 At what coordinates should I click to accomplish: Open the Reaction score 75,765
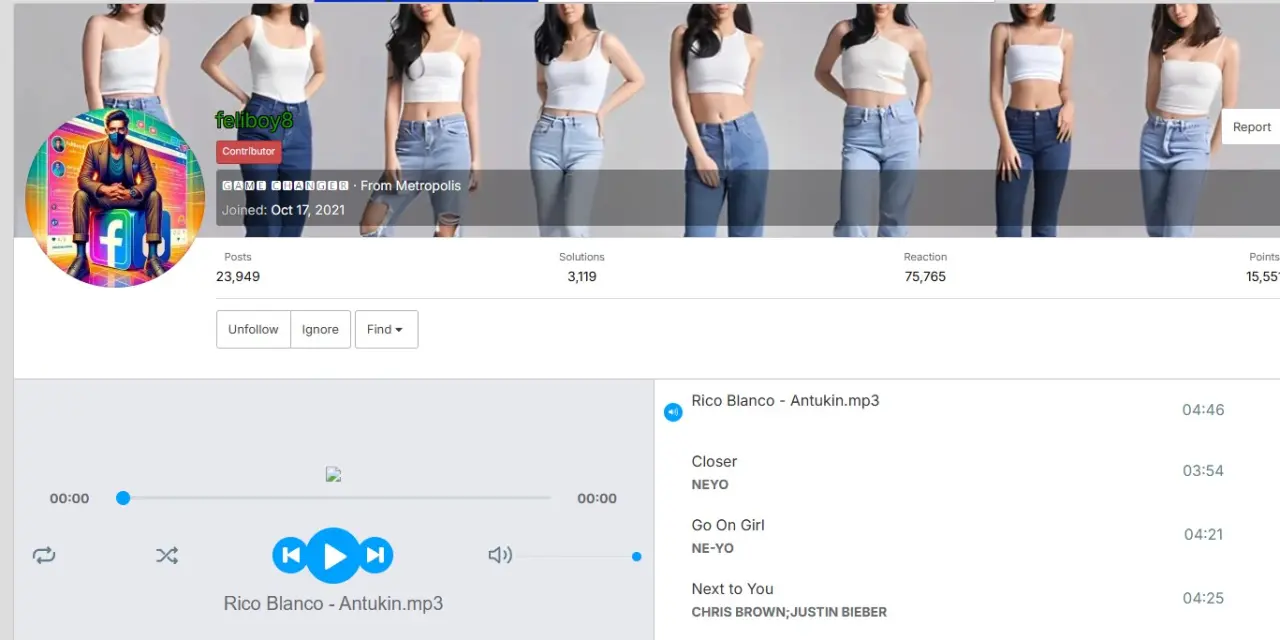tap(925, 276)
